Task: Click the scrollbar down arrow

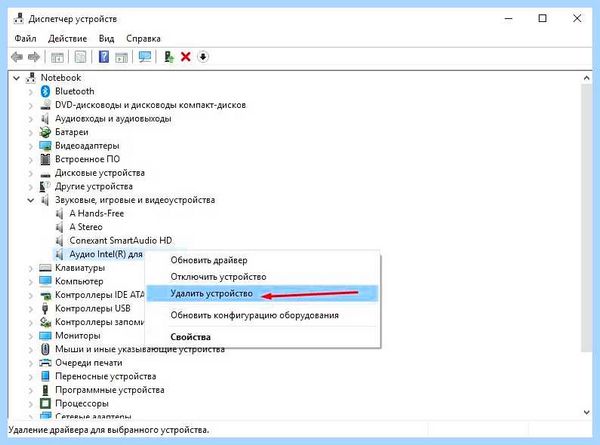Action: 586,412
